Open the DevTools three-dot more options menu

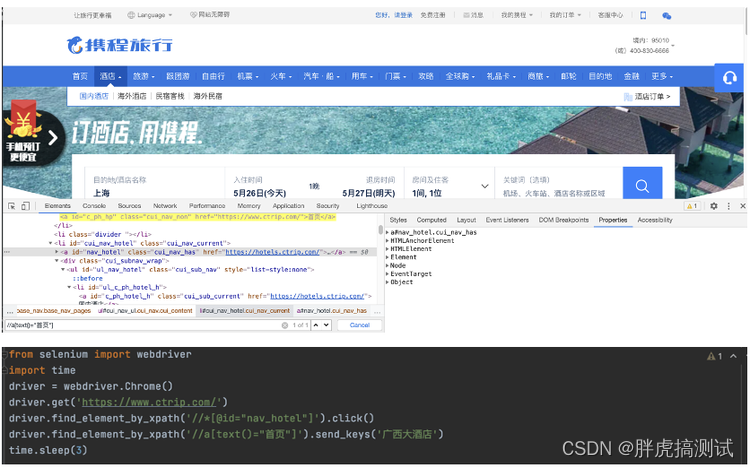(728, 206)
